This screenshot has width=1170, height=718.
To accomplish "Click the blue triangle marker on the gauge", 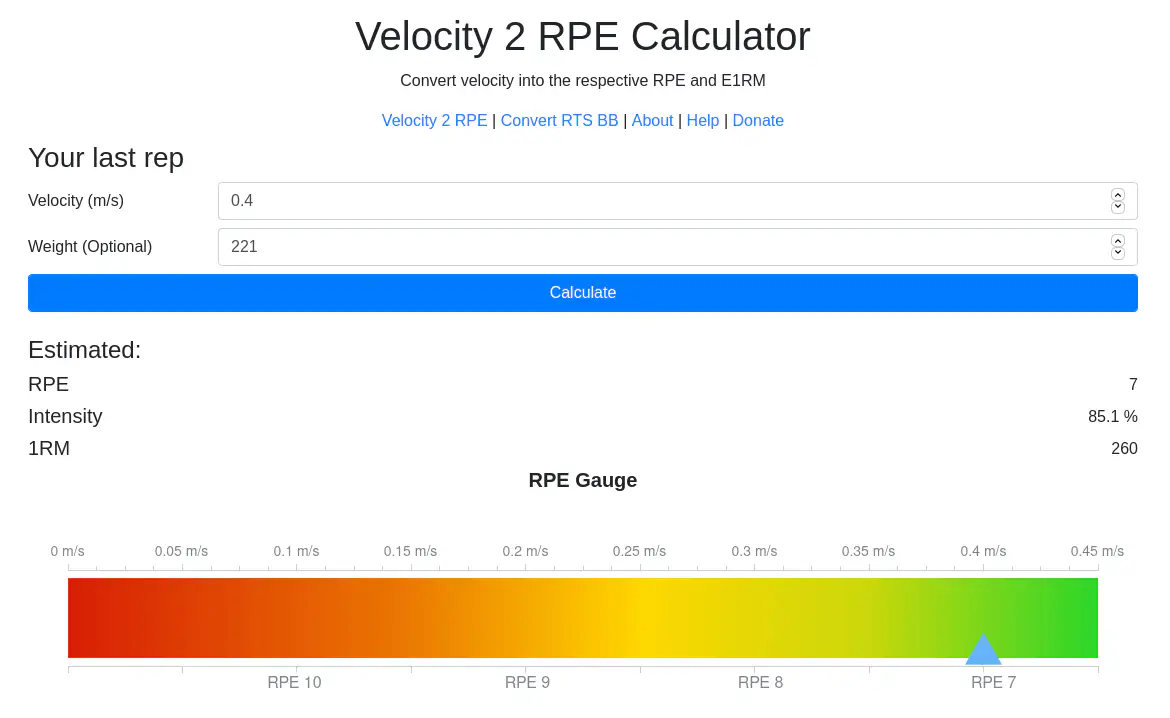I will click(983, 651).
